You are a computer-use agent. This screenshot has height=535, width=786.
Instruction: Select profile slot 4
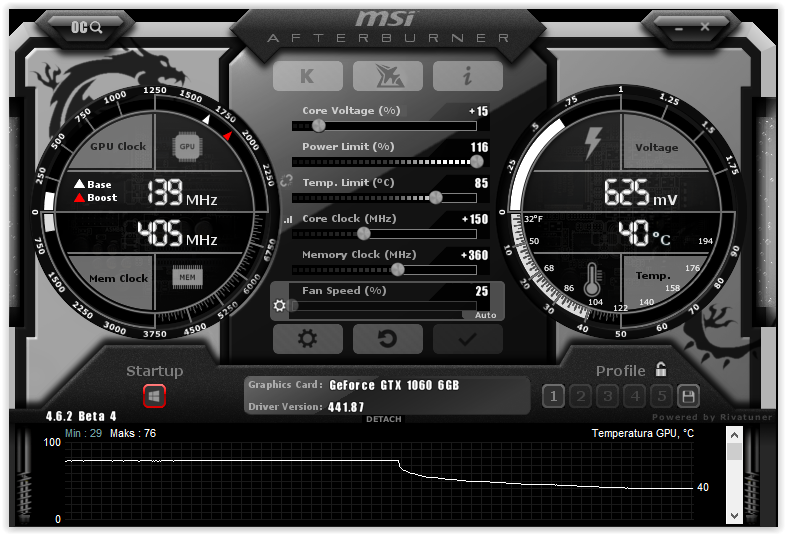point(635,396)
